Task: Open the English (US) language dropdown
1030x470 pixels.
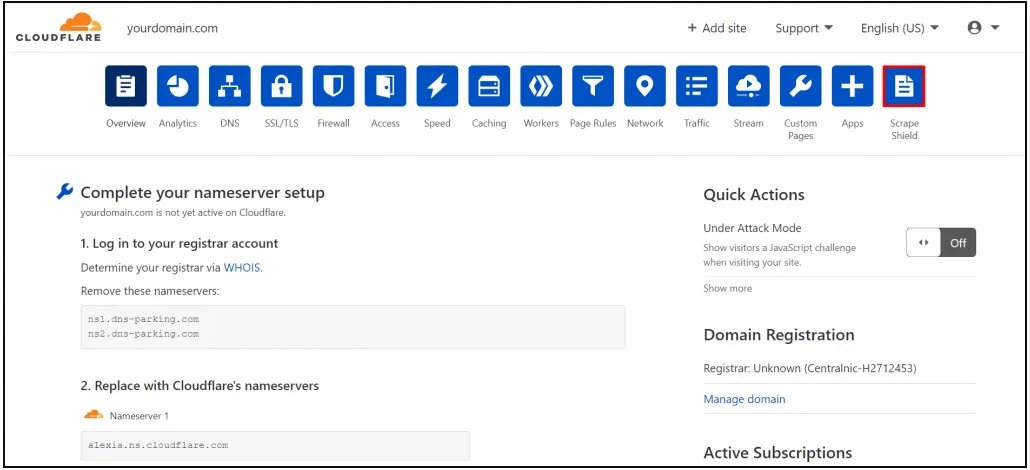Action: 899,28
